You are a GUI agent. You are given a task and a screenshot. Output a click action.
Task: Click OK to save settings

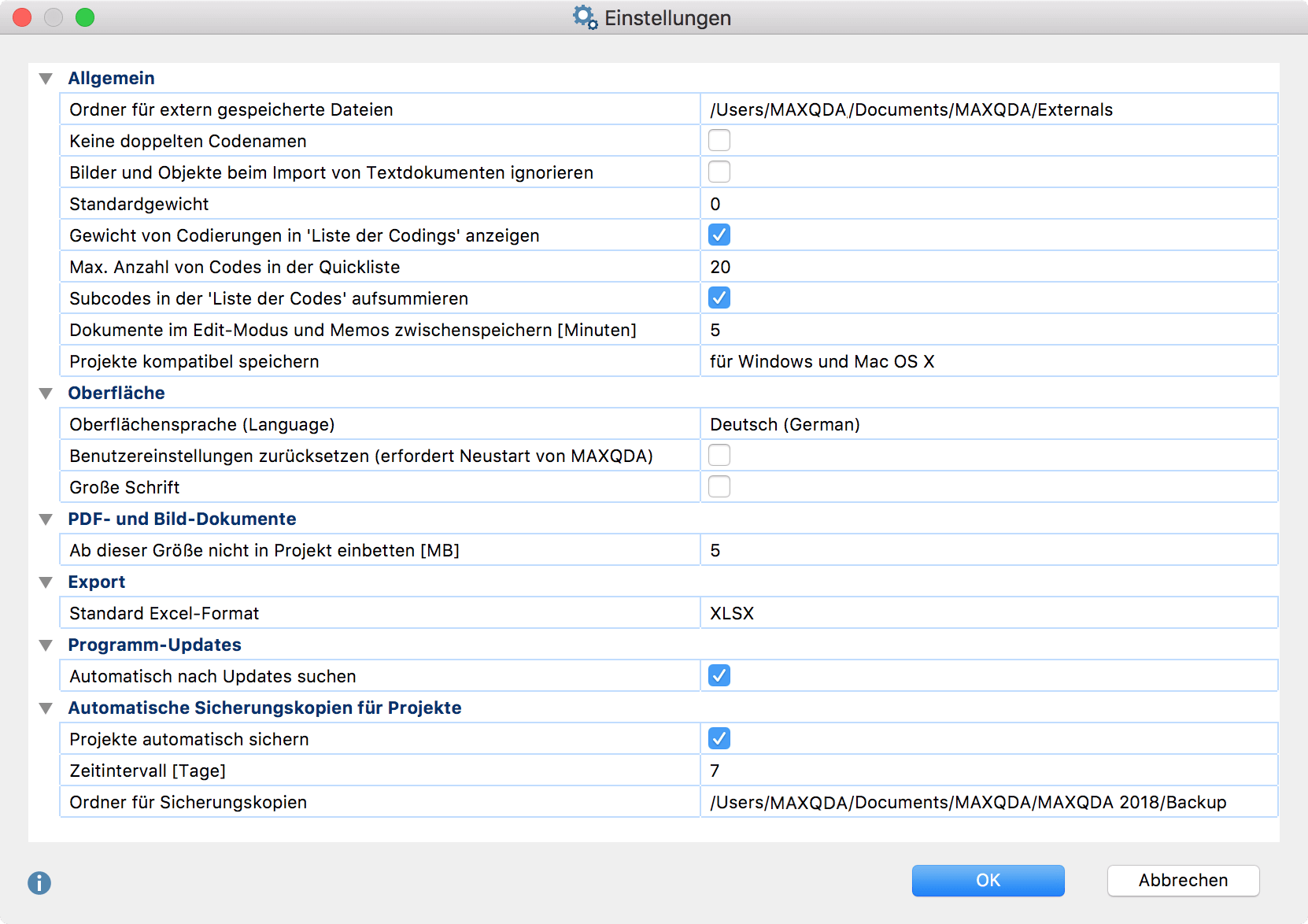(x=988, y=881)
